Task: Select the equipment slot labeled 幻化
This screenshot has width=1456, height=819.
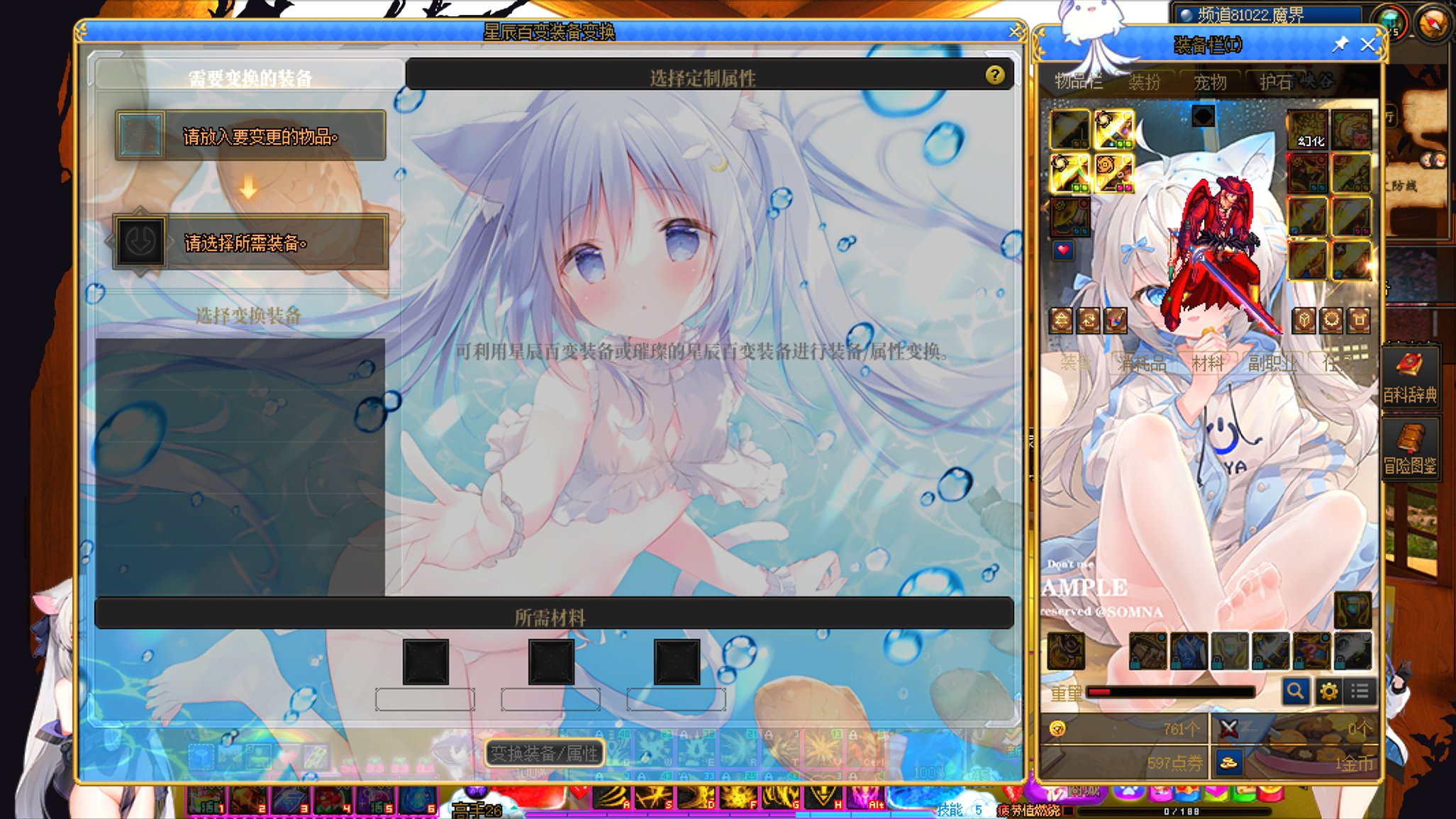Action: tap(1308, 130)
